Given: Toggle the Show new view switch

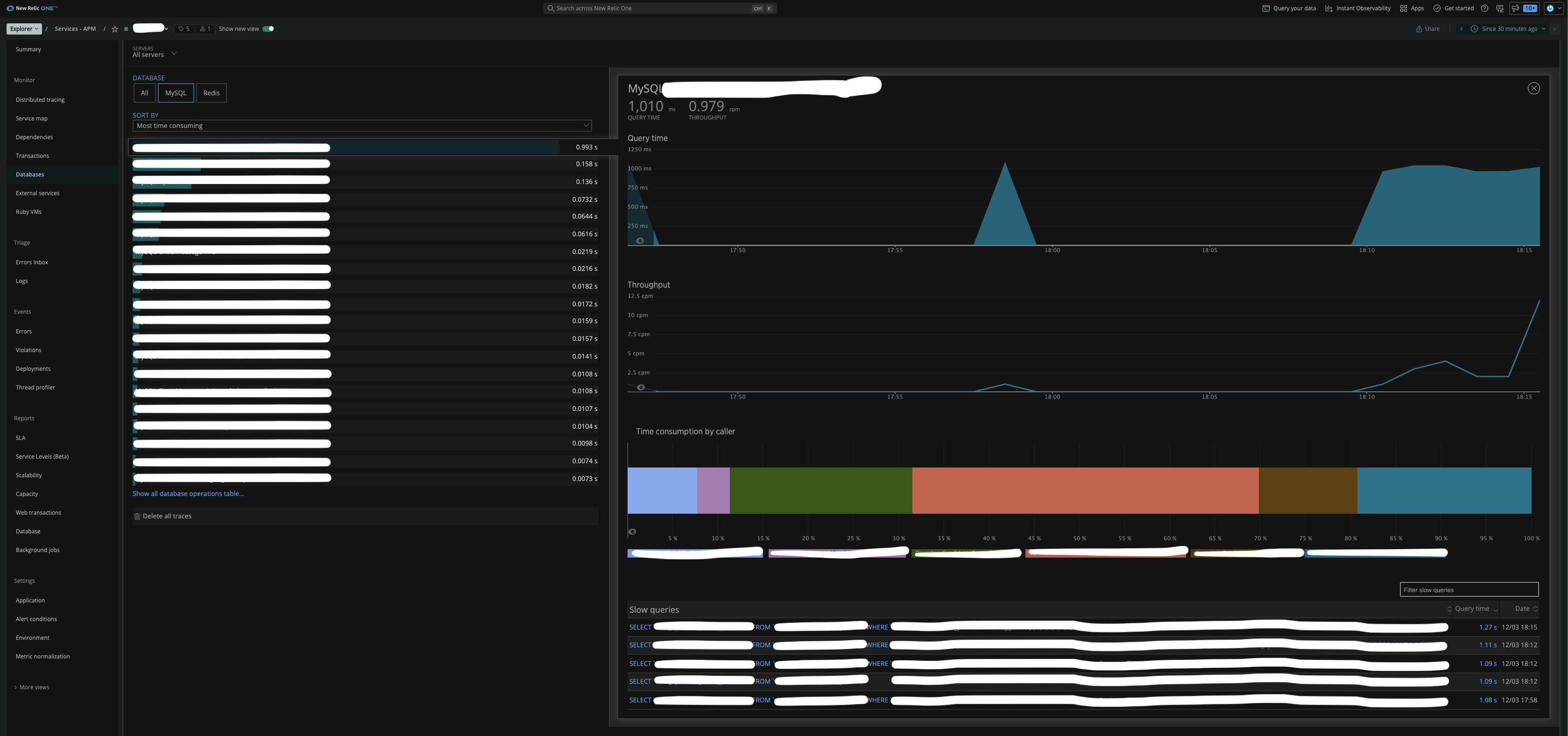Looking at the screenshot, I should [268, 28].
